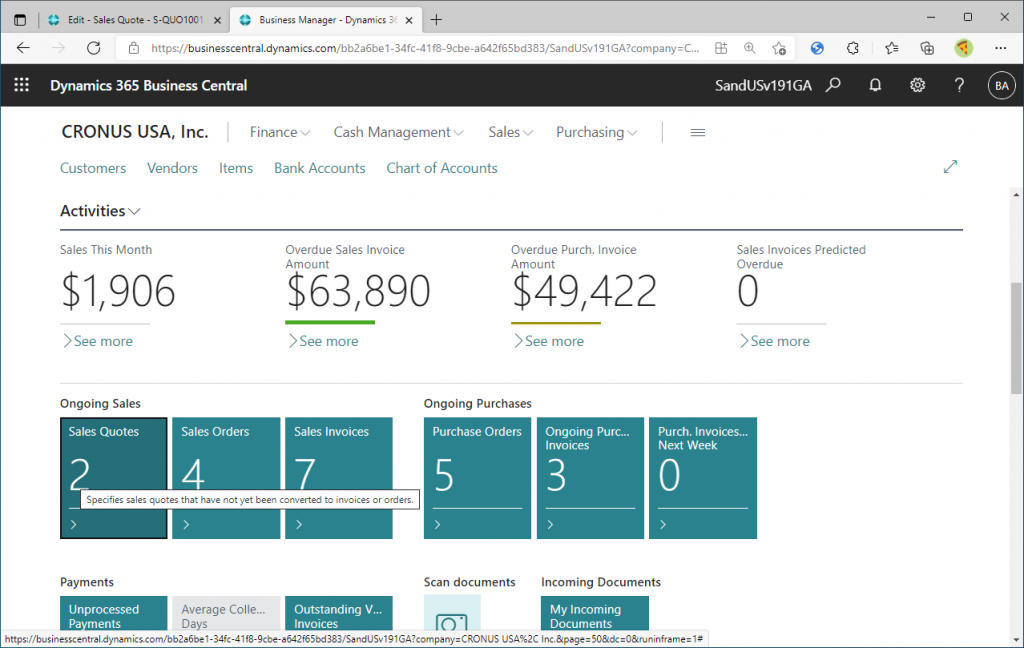The image size is (1024, 648).
Task: Open browser collections icon
Action: [x=927, y=48]
